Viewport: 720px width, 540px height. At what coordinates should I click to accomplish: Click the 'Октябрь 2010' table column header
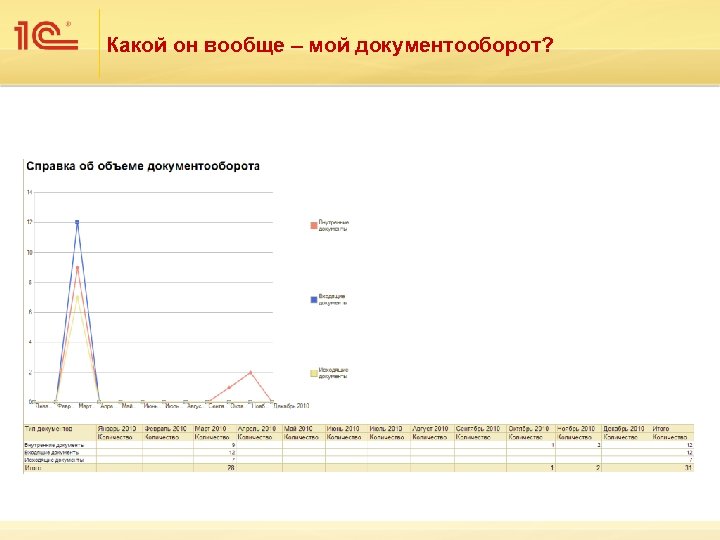(x=529, y=428)
